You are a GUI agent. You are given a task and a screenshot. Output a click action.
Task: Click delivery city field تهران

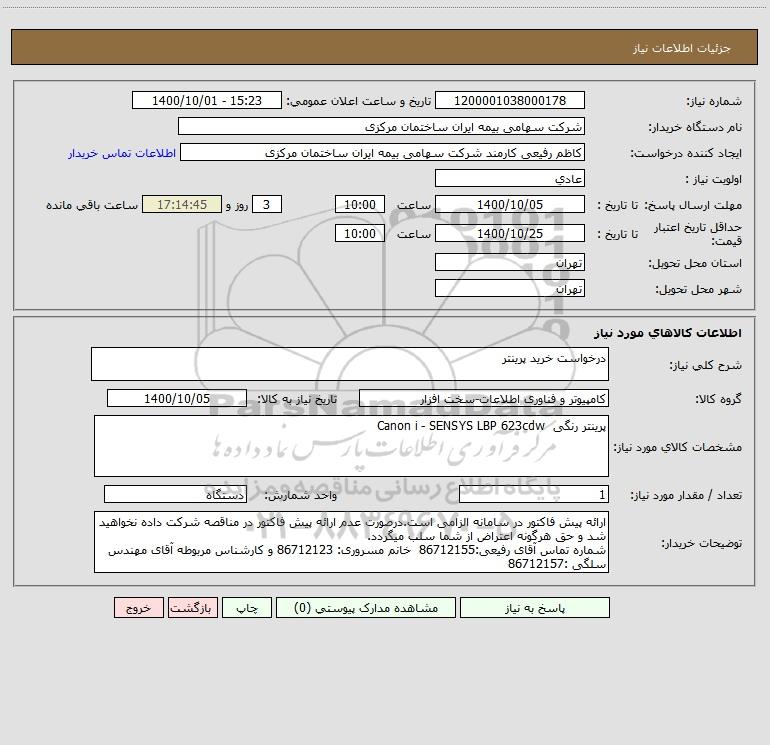click(x=510, y=288)
